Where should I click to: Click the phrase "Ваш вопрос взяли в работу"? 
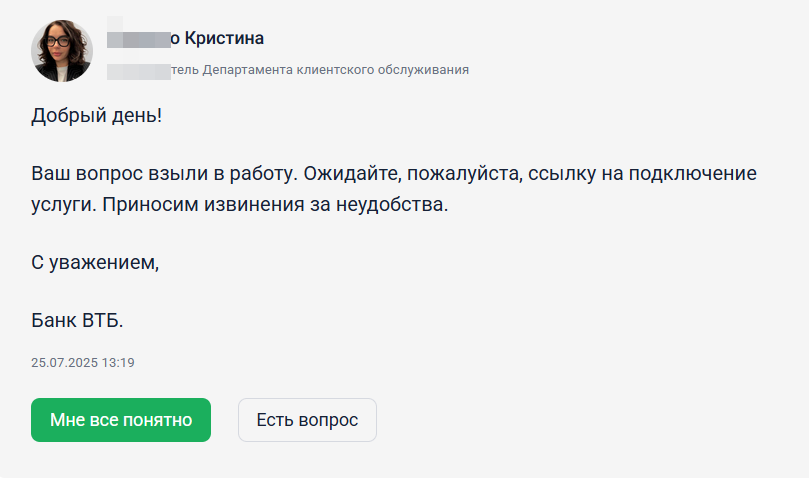163,173
